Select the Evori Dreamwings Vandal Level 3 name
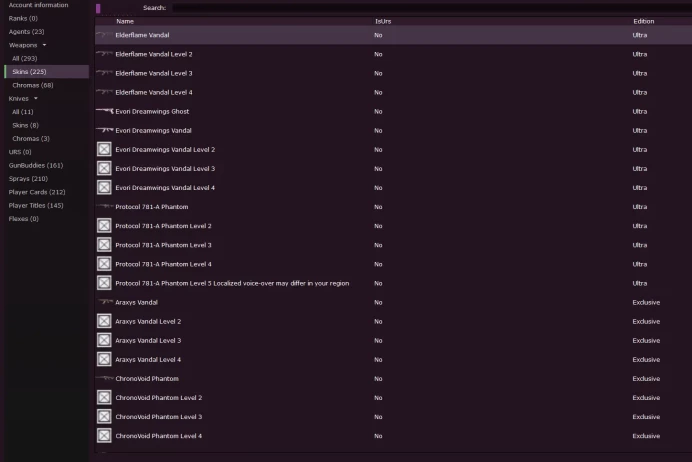 click(x=165, y=168)
